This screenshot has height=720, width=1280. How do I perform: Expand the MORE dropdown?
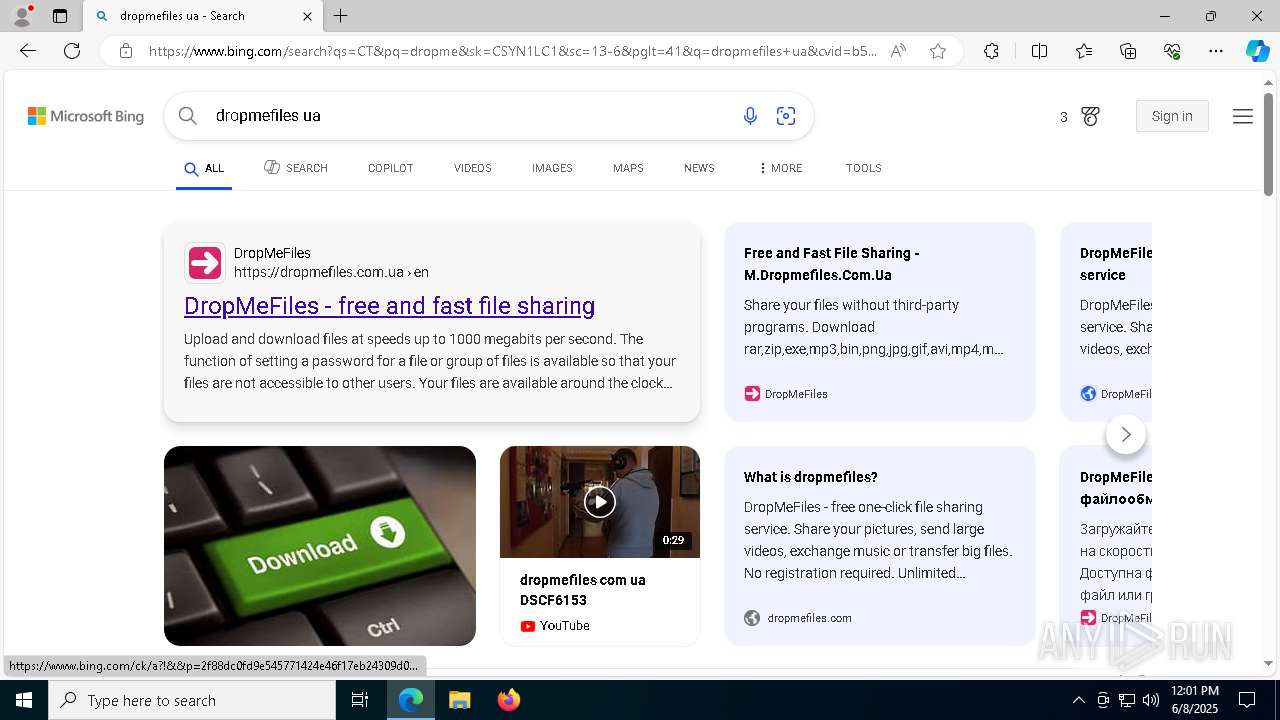coord(781,168)
